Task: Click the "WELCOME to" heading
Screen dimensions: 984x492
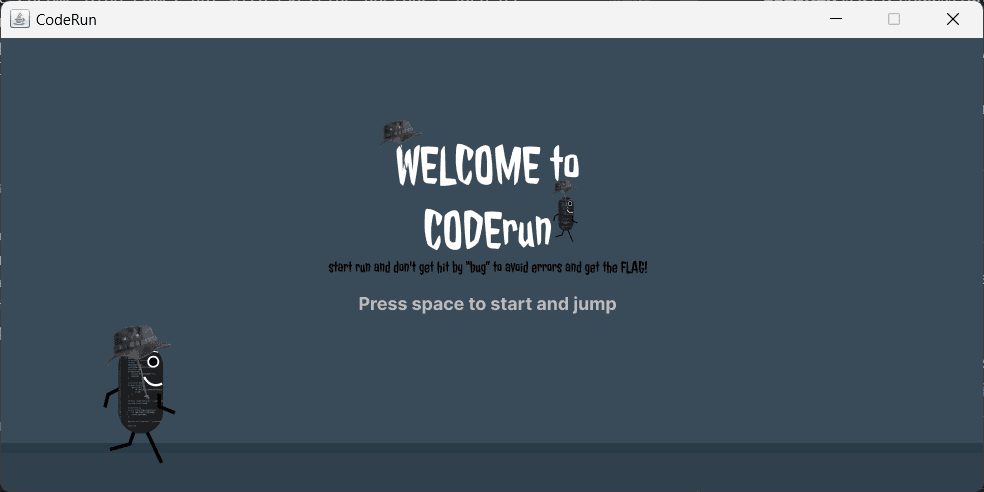Action: pyautogui.click(x=488, y=166)
